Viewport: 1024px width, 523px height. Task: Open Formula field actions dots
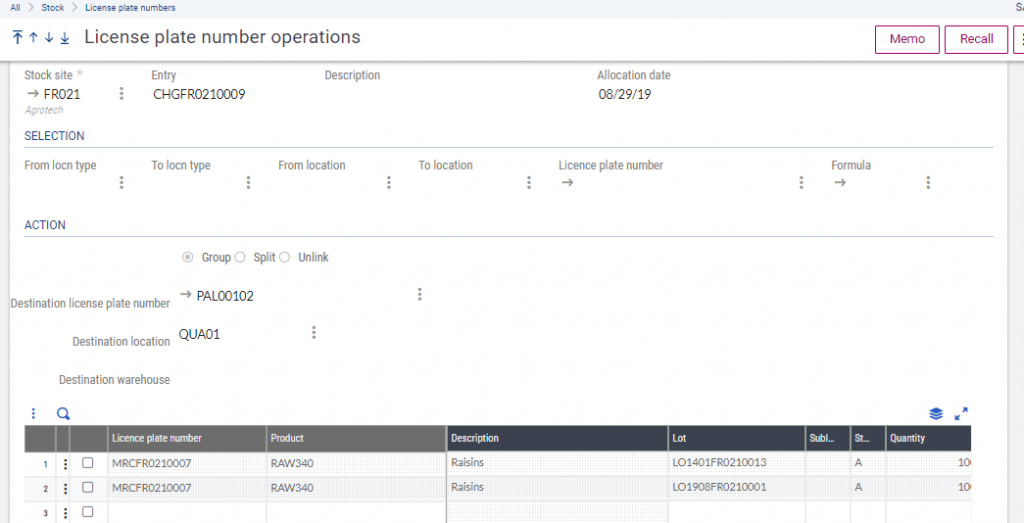[x=928, y=183]
